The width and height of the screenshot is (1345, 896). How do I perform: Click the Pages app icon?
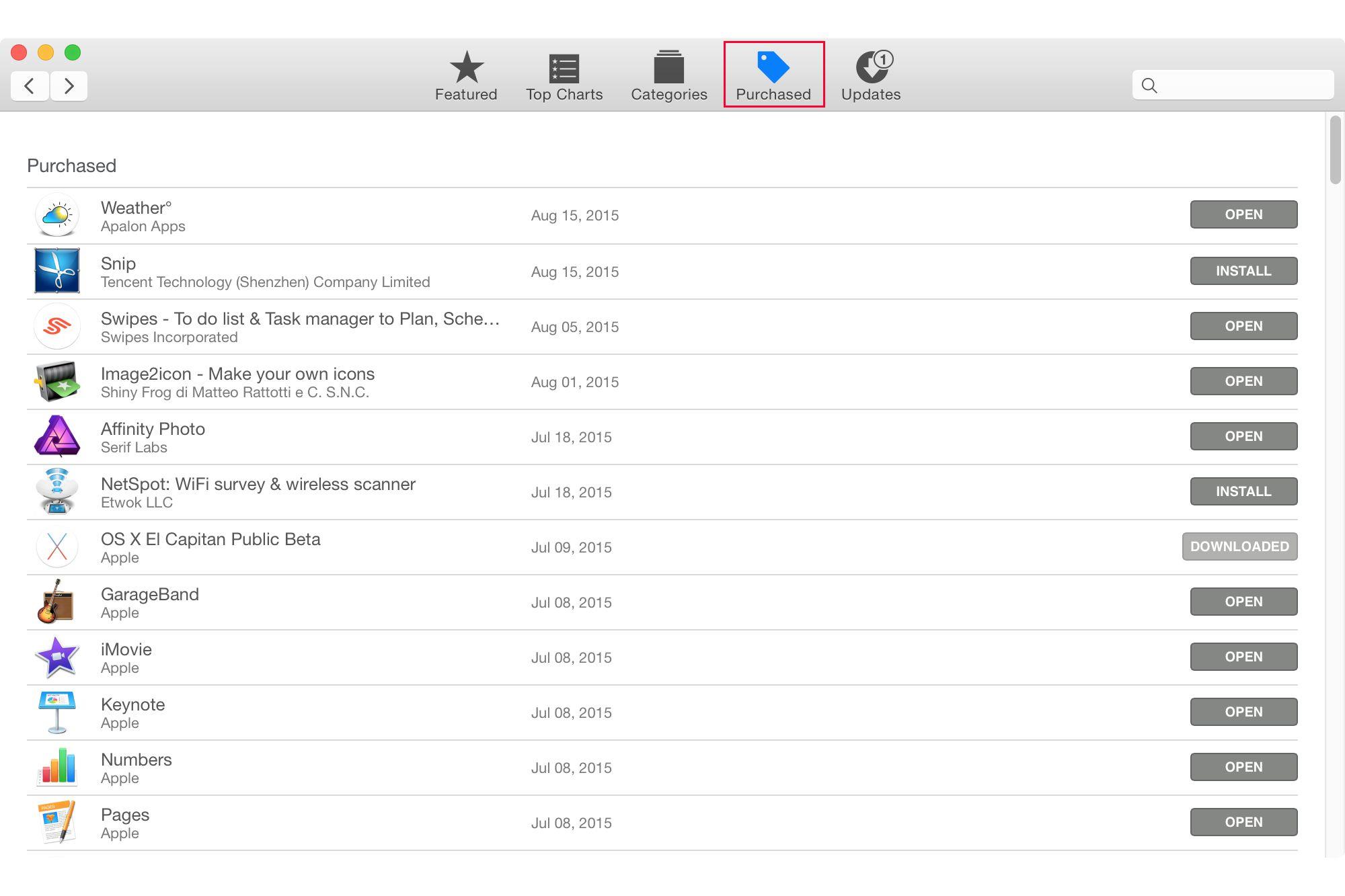(x=57, y=822)
